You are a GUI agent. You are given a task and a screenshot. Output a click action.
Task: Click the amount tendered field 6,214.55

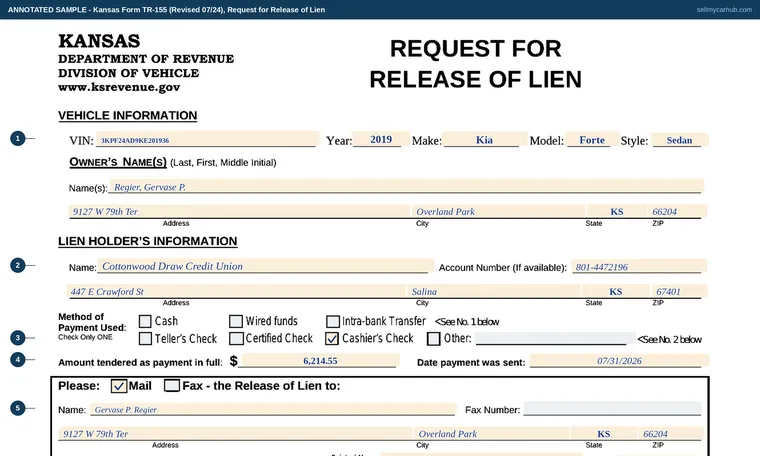(320, 361)
